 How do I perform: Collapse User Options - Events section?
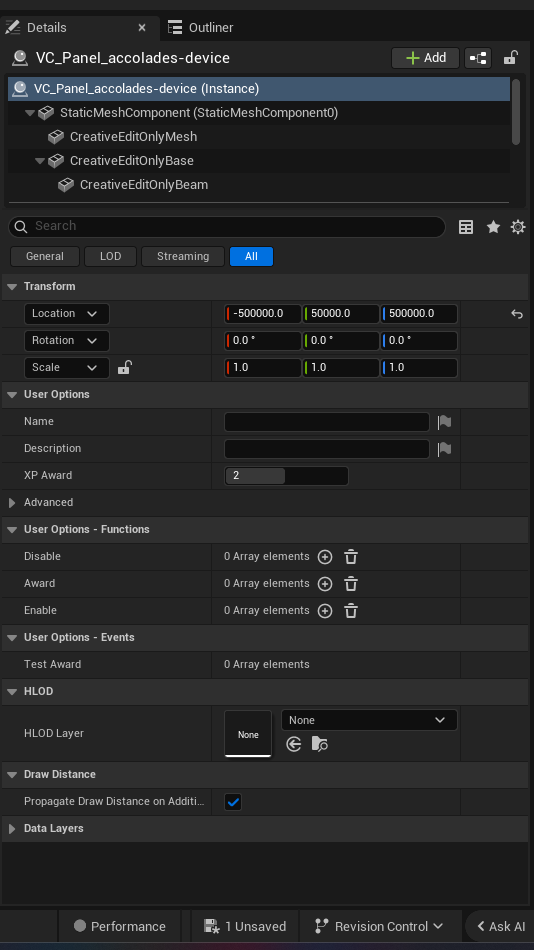coord(12,637)
